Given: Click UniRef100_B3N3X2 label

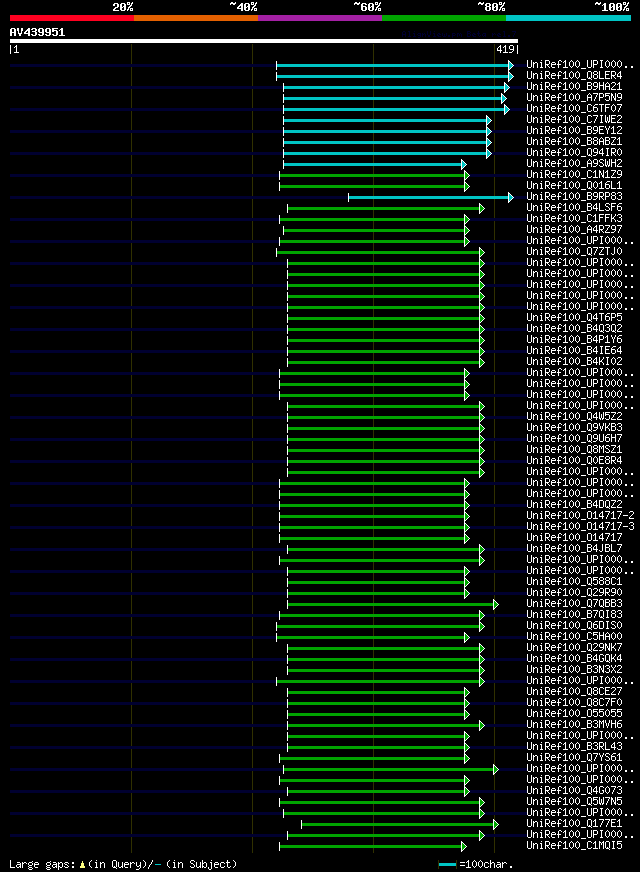Looking at the screenshot, I should point(574,670).
